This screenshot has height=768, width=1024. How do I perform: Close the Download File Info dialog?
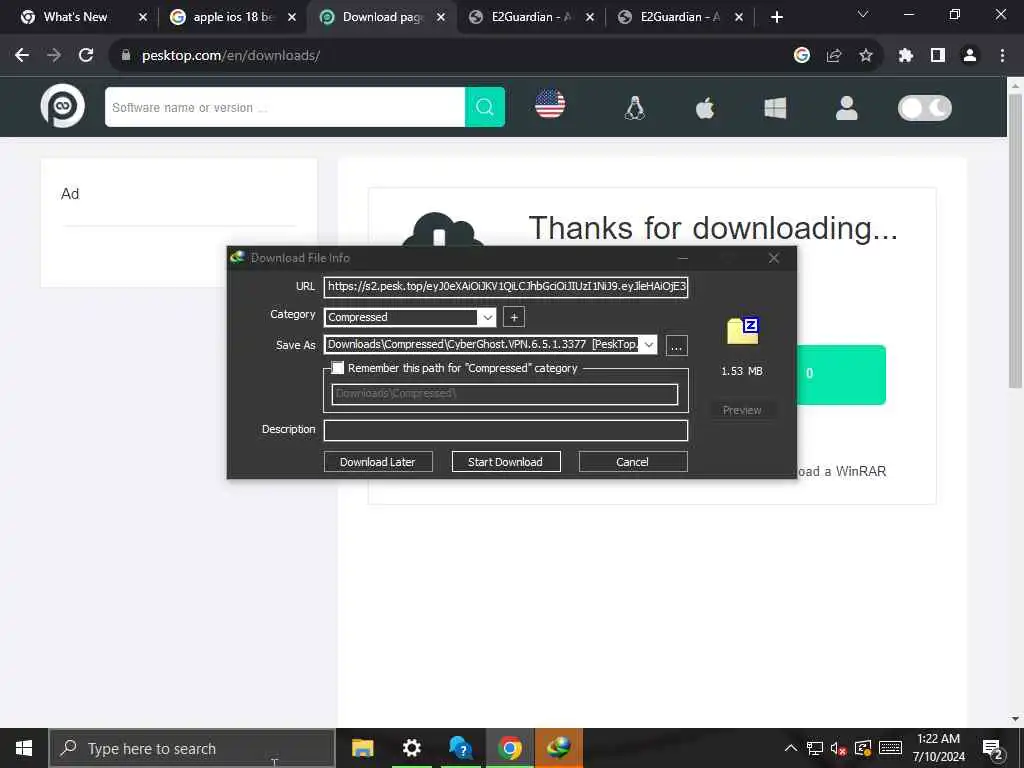coord(774,258)
